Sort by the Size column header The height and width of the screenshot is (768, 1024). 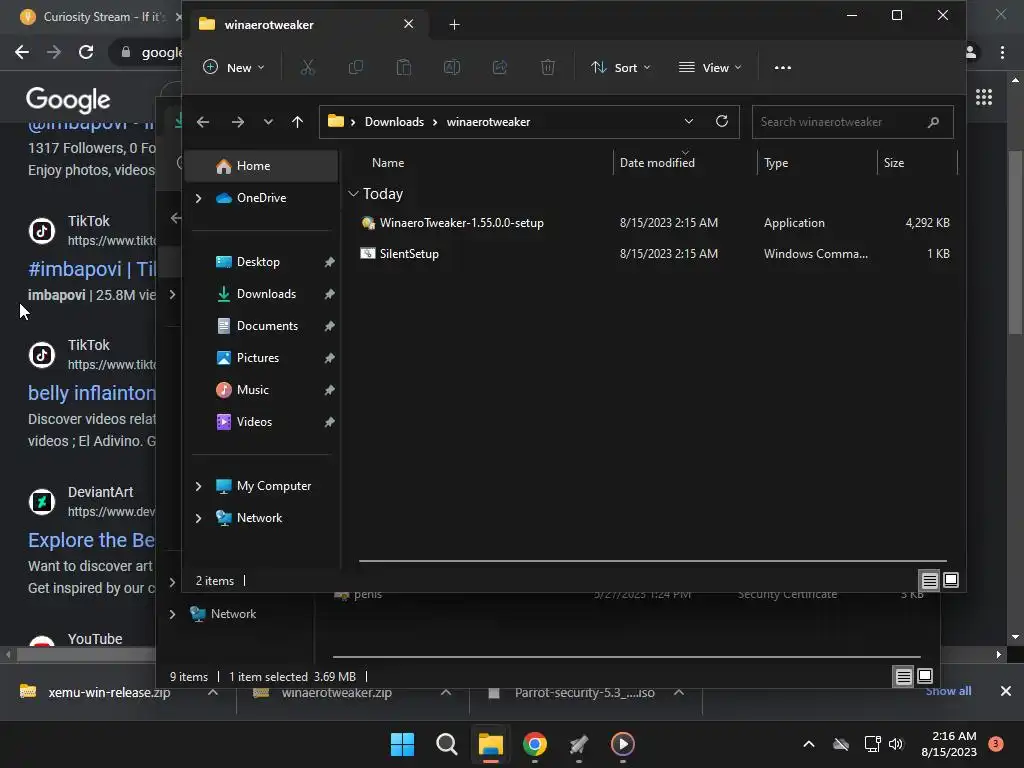coord(894,163)
